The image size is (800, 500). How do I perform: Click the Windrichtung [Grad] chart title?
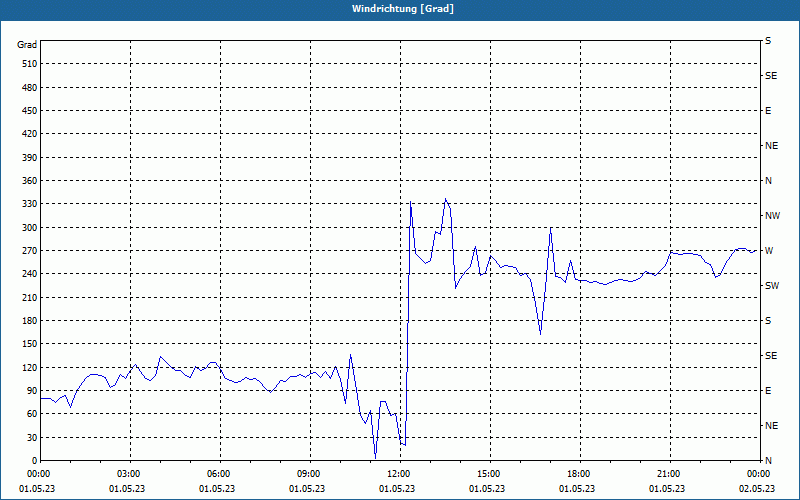point(403,9)
